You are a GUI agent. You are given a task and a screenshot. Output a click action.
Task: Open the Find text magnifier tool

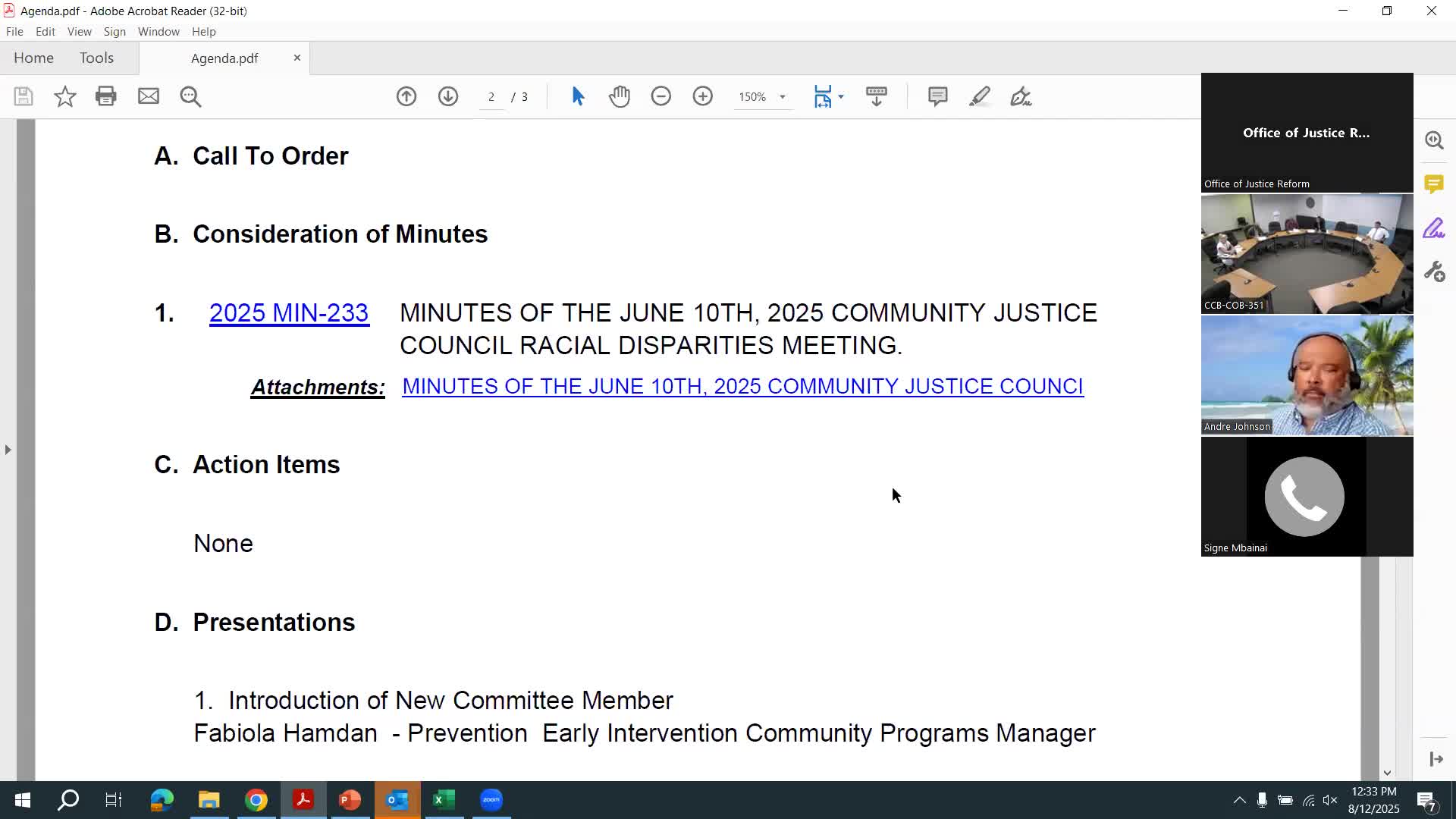tap(190, 96)
